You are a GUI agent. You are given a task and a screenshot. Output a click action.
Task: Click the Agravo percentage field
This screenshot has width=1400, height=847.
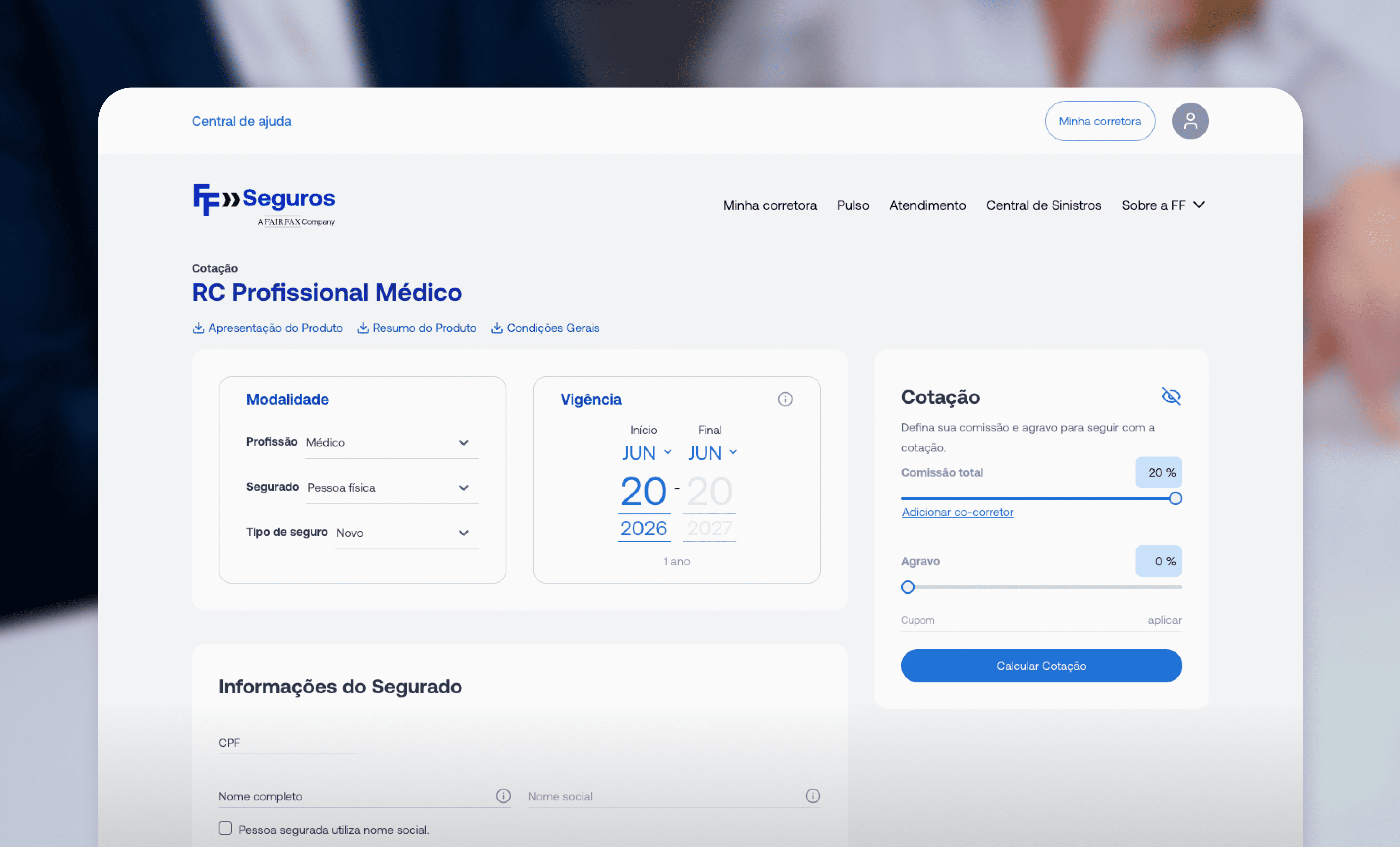point(1158,561)
